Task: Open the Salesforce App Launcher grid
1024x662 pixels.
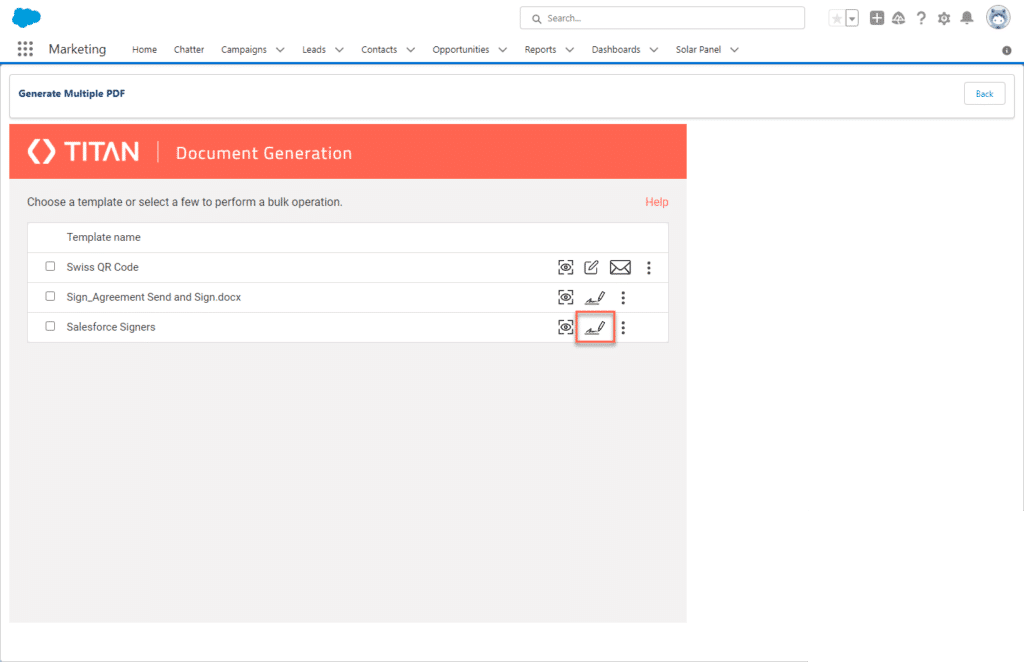Action: coord(25,49)
